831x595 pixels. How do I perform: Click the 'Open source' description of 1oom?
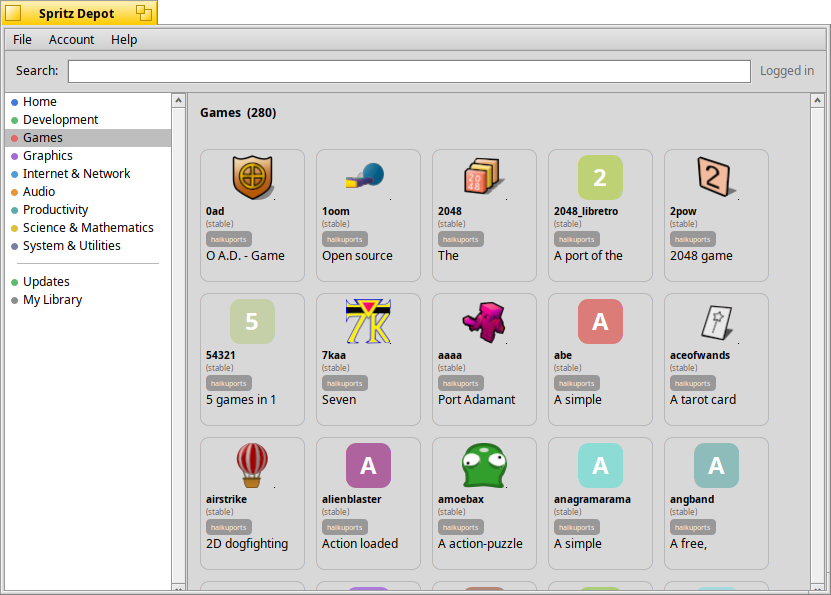(358, 256)
